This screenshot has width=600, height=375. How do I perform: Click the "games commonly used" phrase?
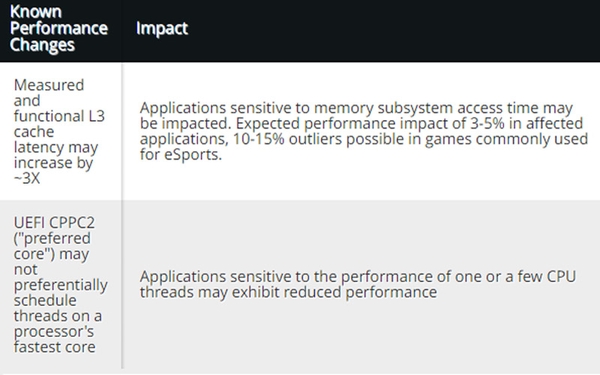(x=506, y=139)
